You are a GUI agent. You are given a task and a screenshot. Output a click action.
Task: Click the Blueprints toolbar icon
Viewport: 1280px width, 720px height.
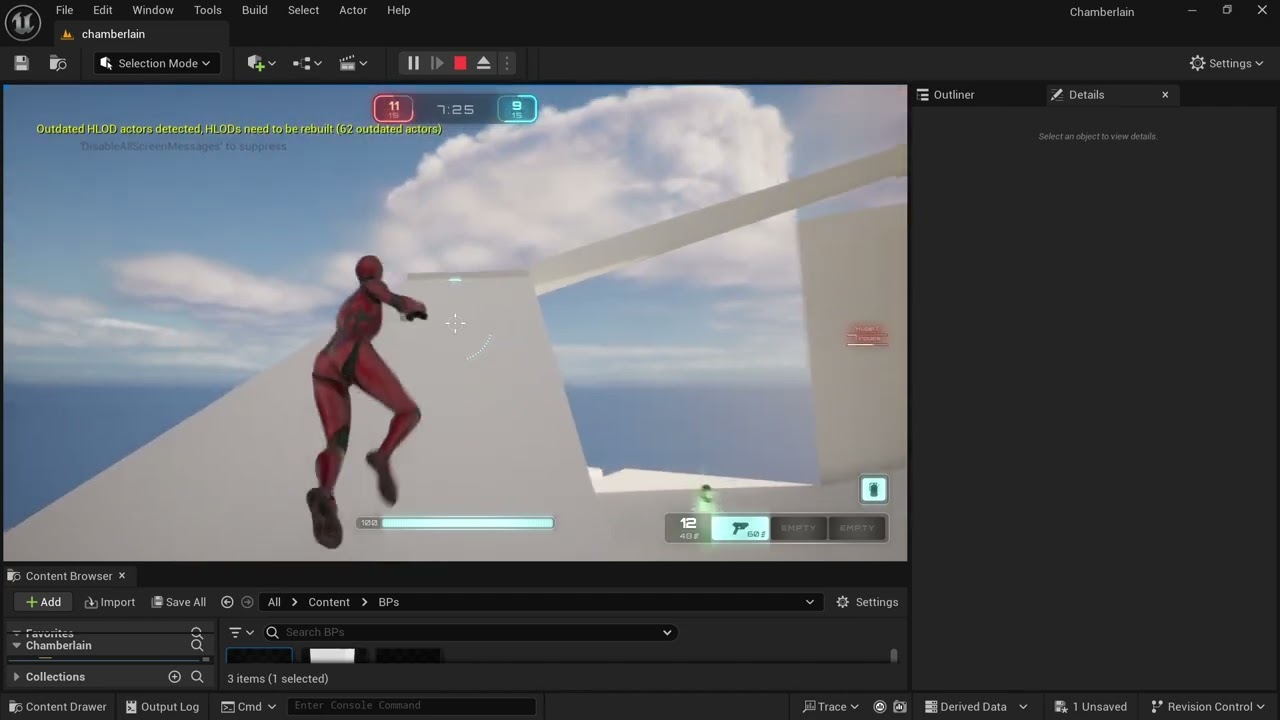307,63
